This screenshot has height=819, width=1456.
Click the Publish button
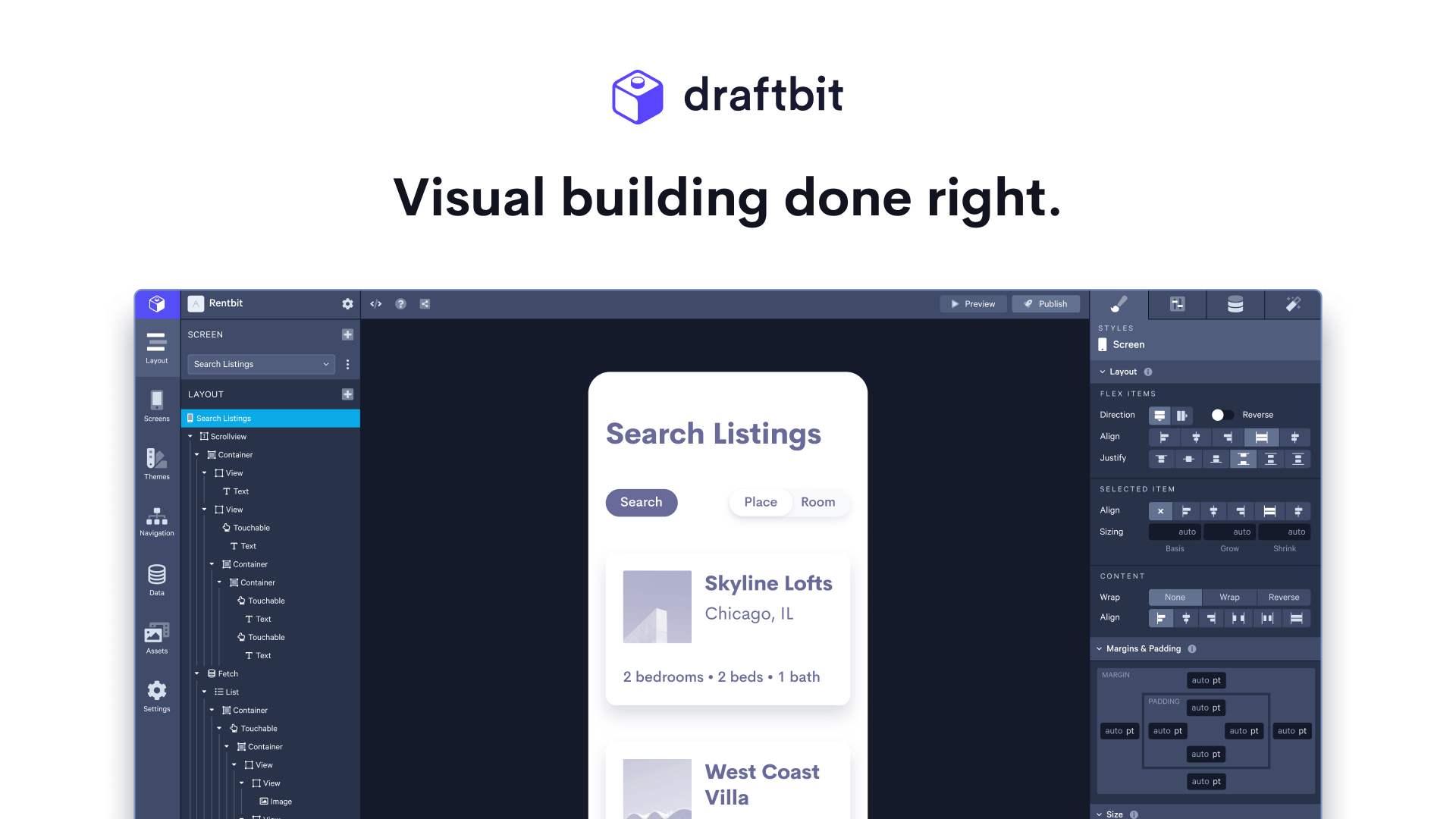[x=1046, y=303]
